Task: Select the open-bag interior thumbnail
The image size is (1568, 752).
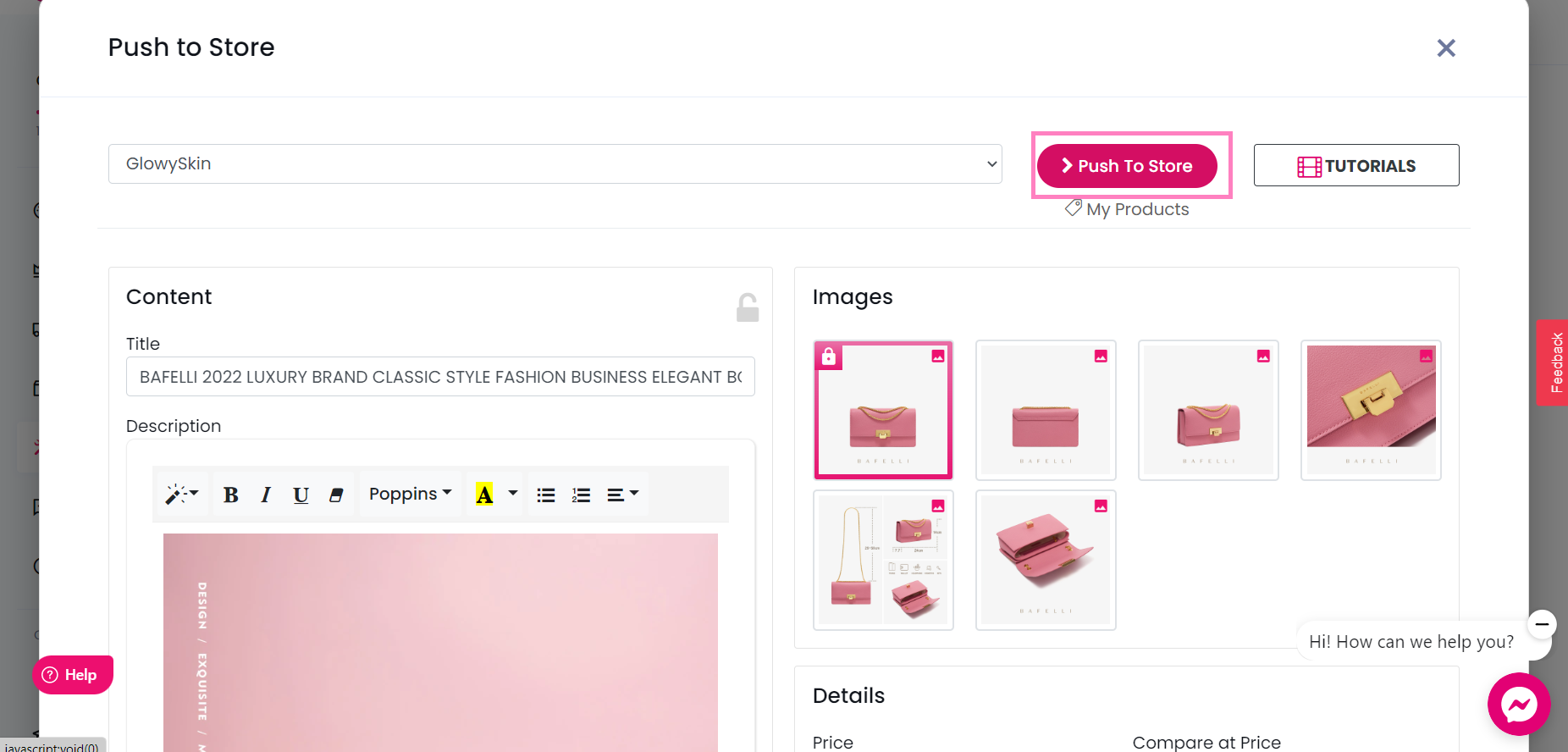Action: coord(1046,560)
